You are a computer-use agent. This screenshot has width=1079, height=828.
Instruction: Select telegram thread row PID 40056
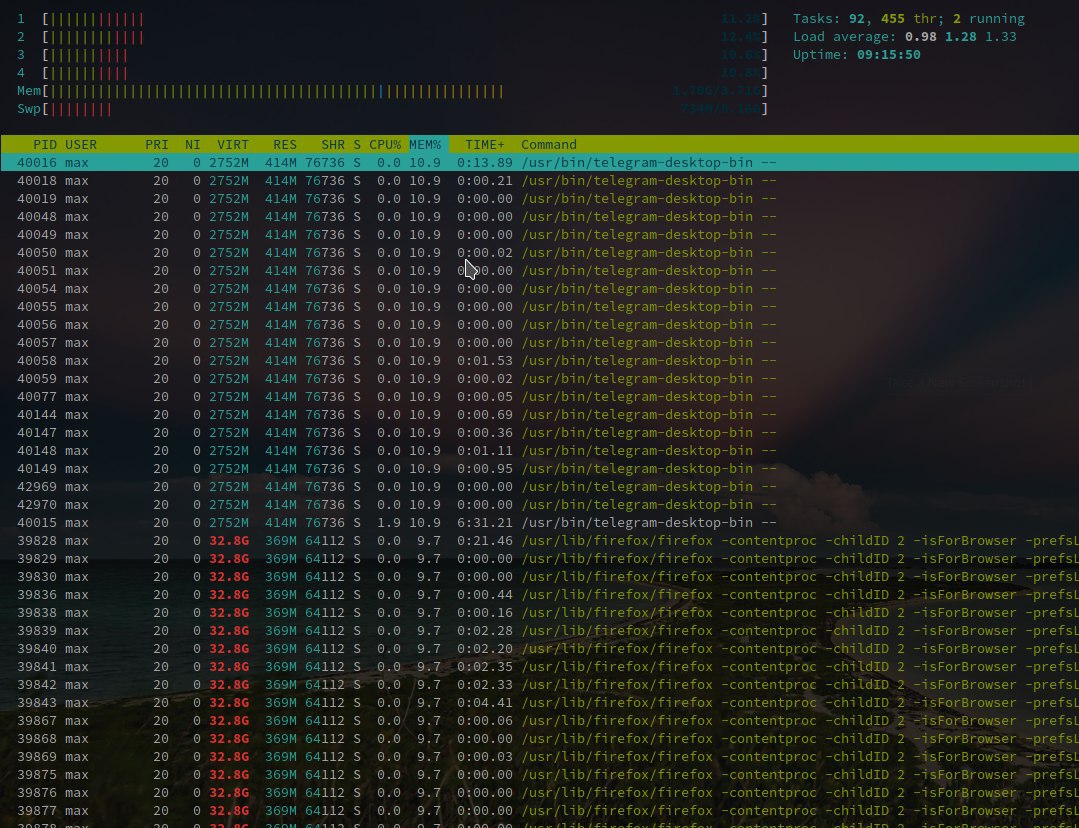click(540, 325)
